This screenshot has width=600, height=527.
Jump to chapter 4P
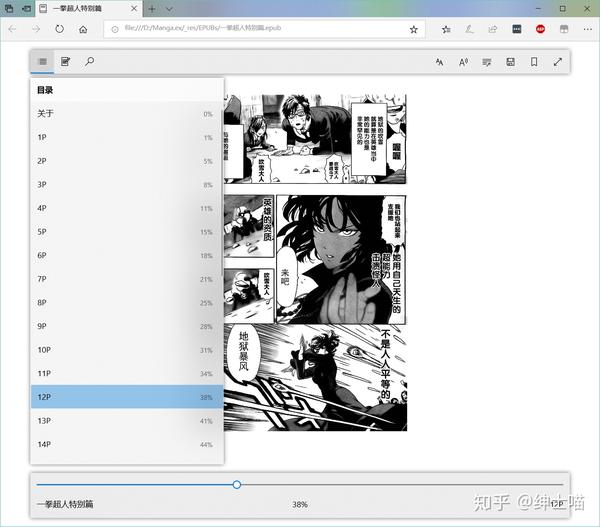pyautogui.click(x=127, y=208)
